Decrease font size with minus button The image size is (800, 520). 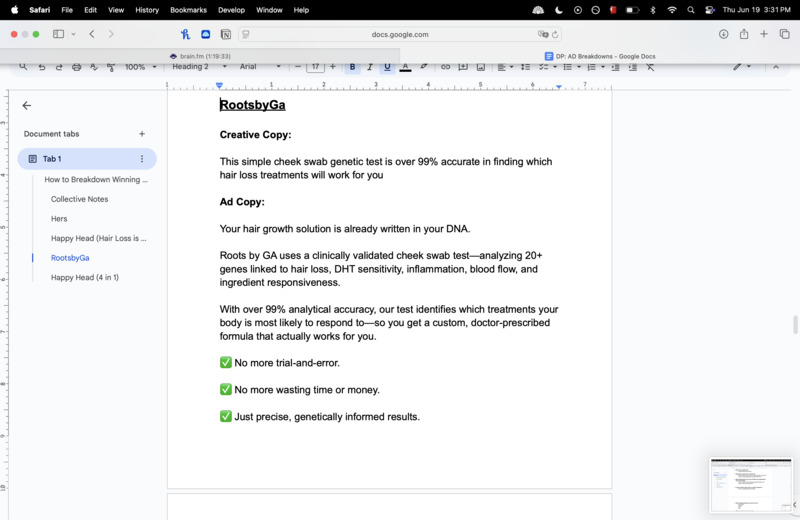pos(298,67)
